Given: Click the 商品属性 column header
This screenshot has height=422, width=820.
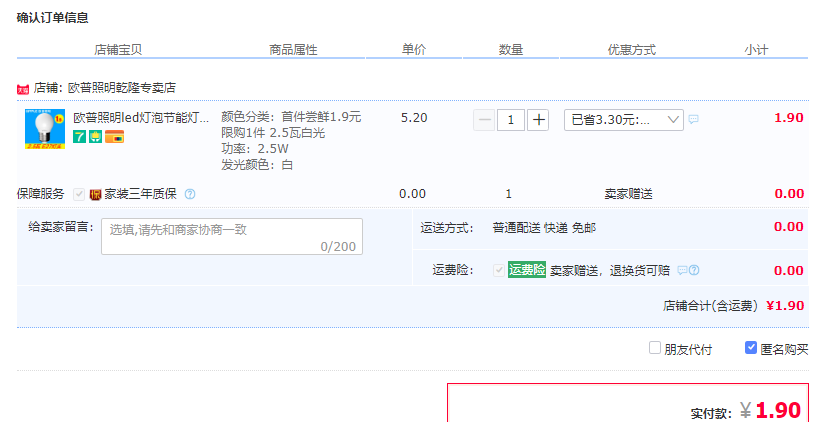Looking at the screenshot, I should point(293,50).
